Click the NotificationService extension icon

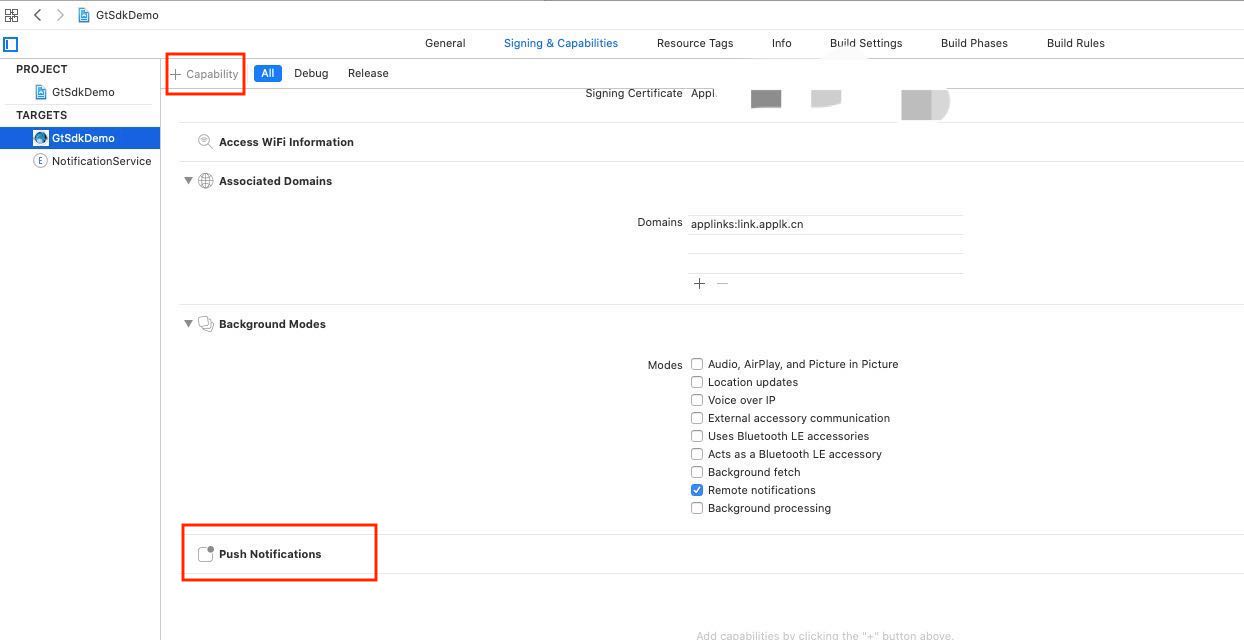pos(41,161)
